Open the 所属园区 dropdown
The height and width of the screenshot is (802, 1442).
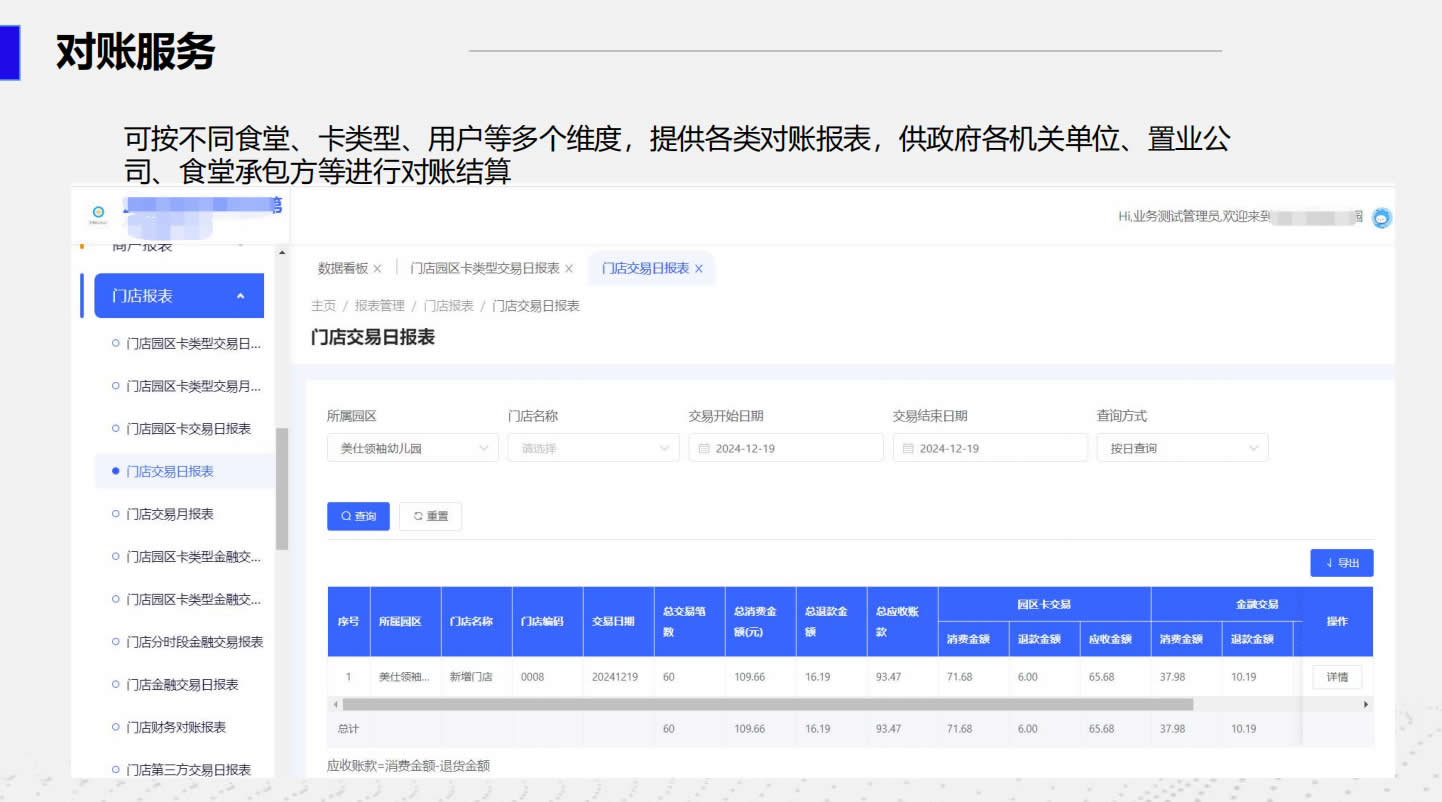click(x=412, y=449)
